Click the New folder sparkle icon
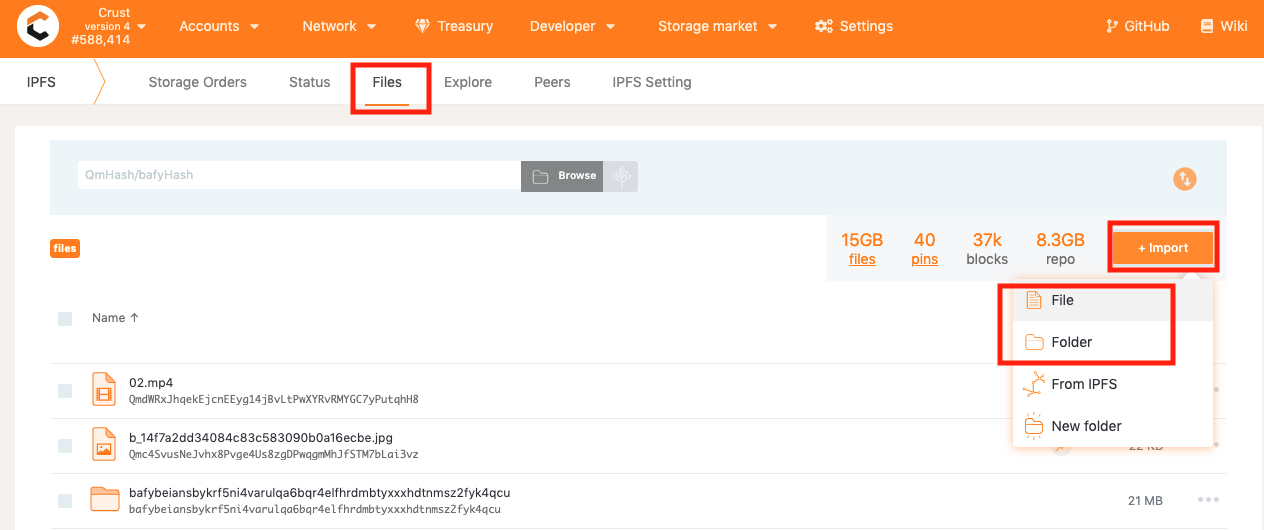Viewport: 1264px width, 530px height. pos(1034,425)
